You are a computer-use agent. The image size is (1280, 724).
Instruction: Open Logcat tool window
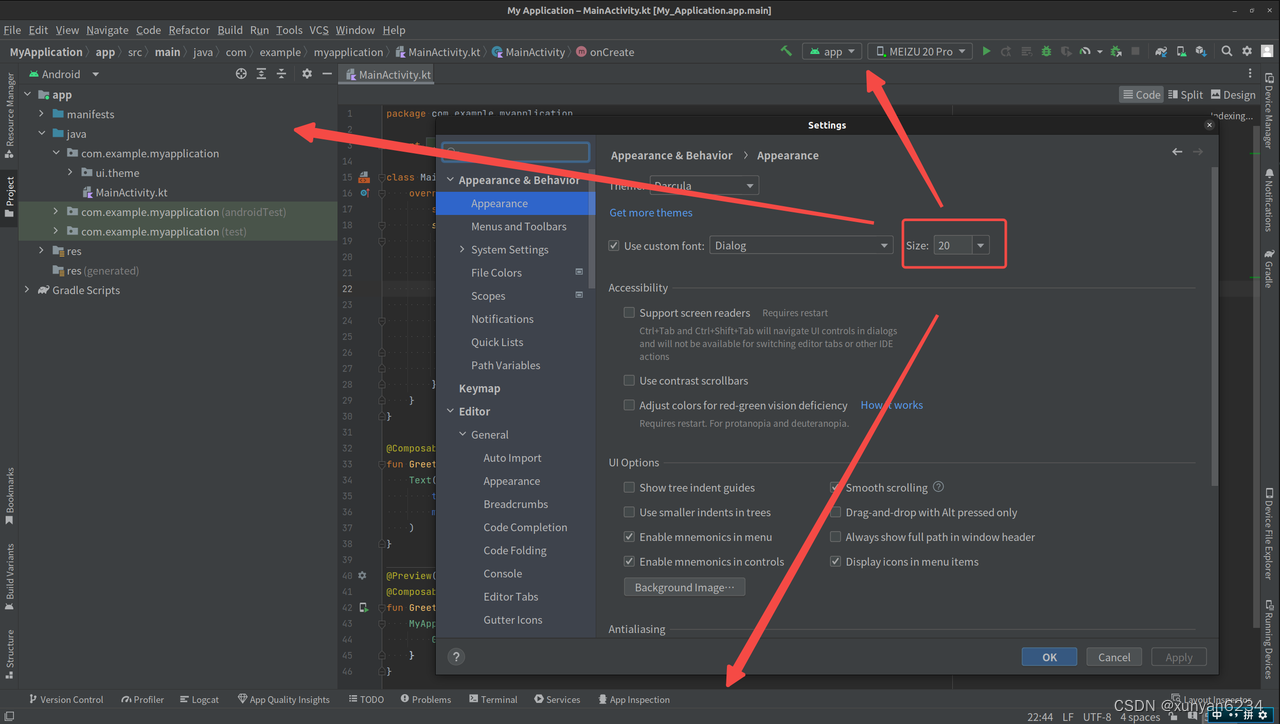point(199,699)
